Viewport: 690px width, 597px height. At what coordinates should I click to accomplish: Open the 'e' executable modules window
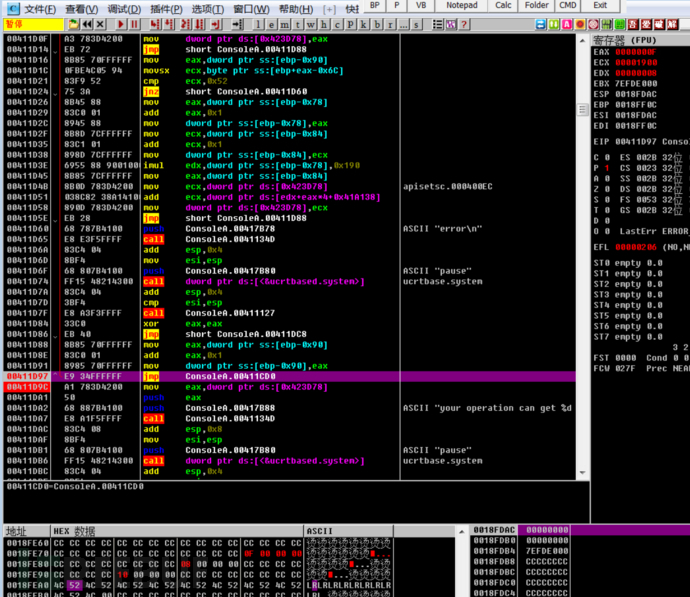pyautogui.click(x=273, y=23)
